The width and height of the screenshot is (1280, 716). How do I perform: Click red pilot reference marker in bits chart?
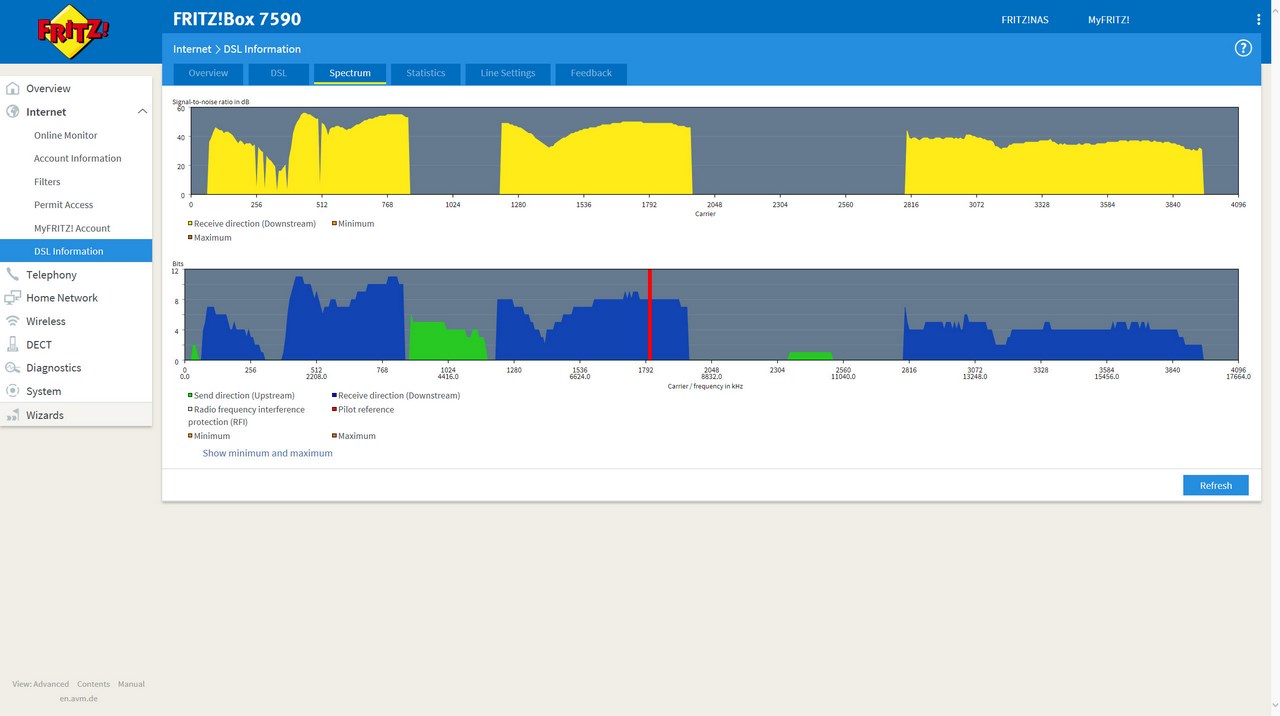(x=650, y=314)
